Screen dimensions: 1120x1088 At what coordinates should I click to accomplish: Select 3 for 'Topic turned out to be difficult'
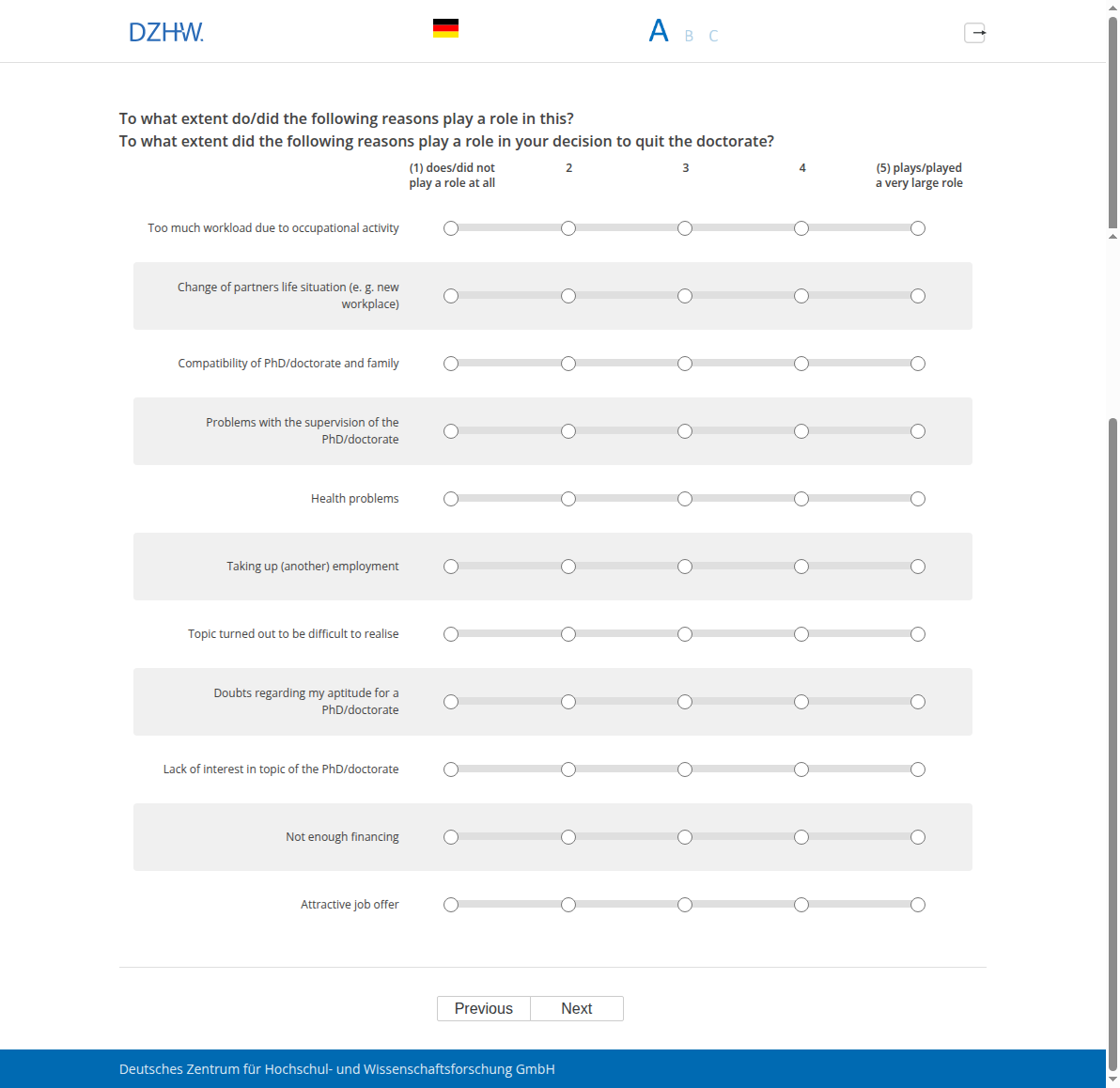685,634
